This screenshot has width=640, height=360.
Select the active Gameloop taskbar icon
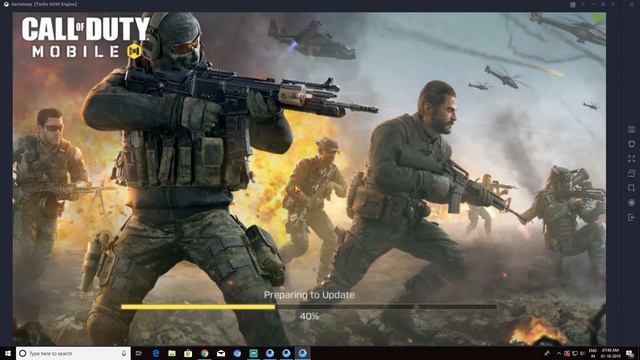pyautogui.click(x=302, y=353)
